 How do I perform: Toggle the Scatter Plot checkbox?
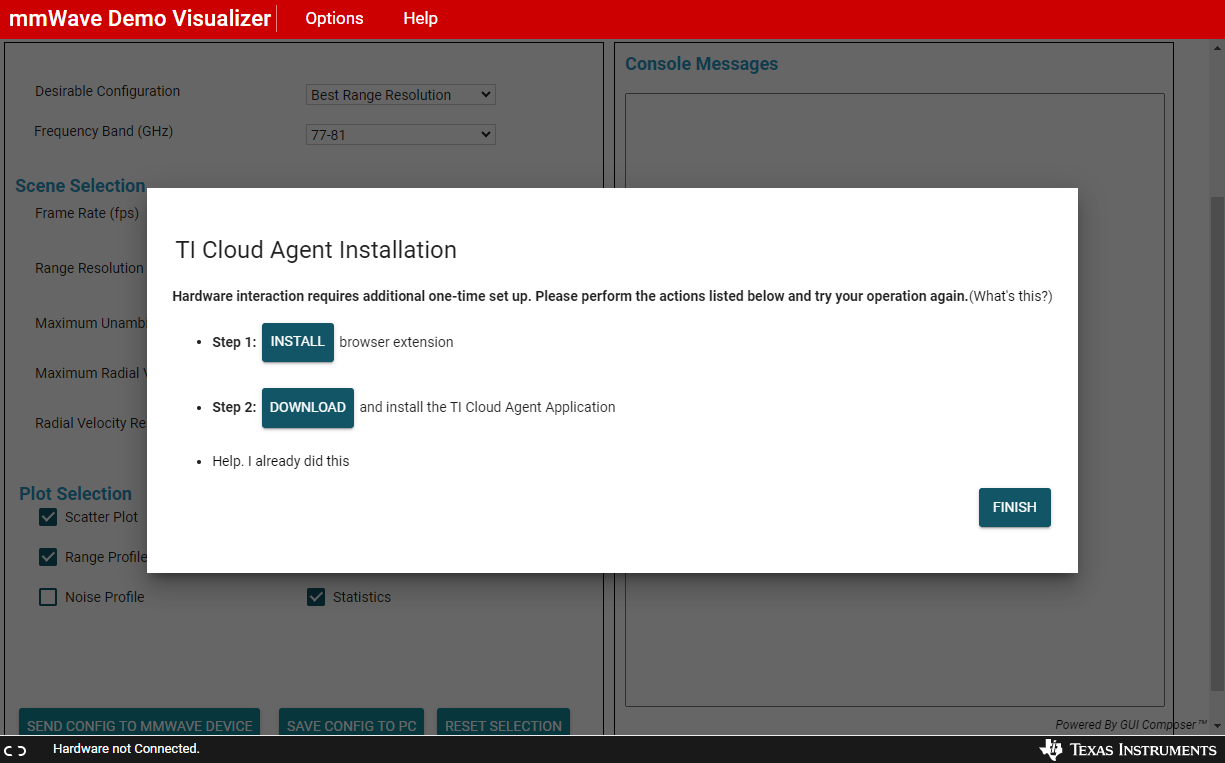(x=48, y=517)
